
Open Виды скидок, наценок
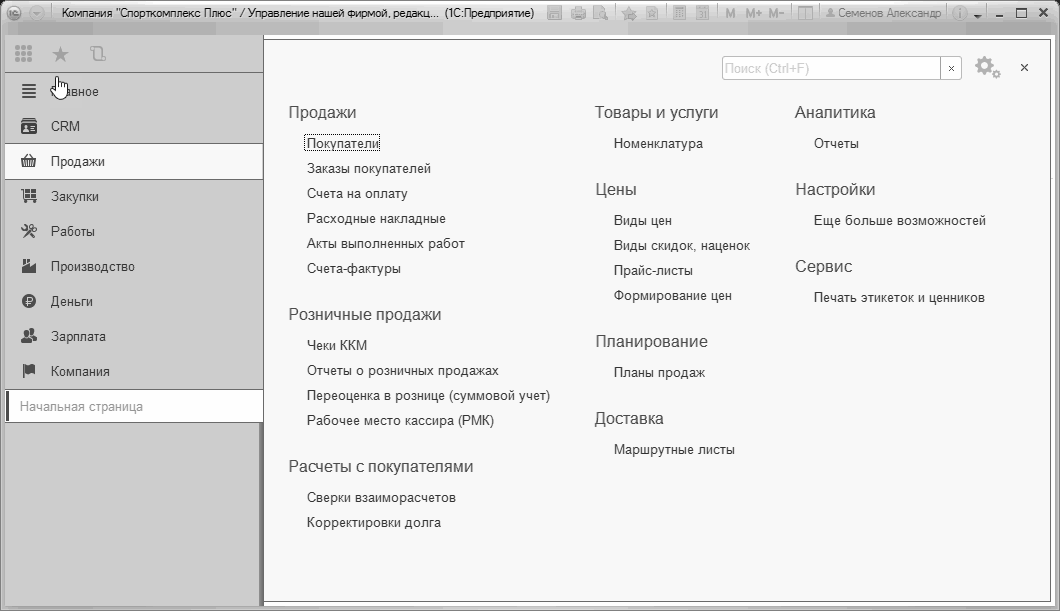pos(681,245)
